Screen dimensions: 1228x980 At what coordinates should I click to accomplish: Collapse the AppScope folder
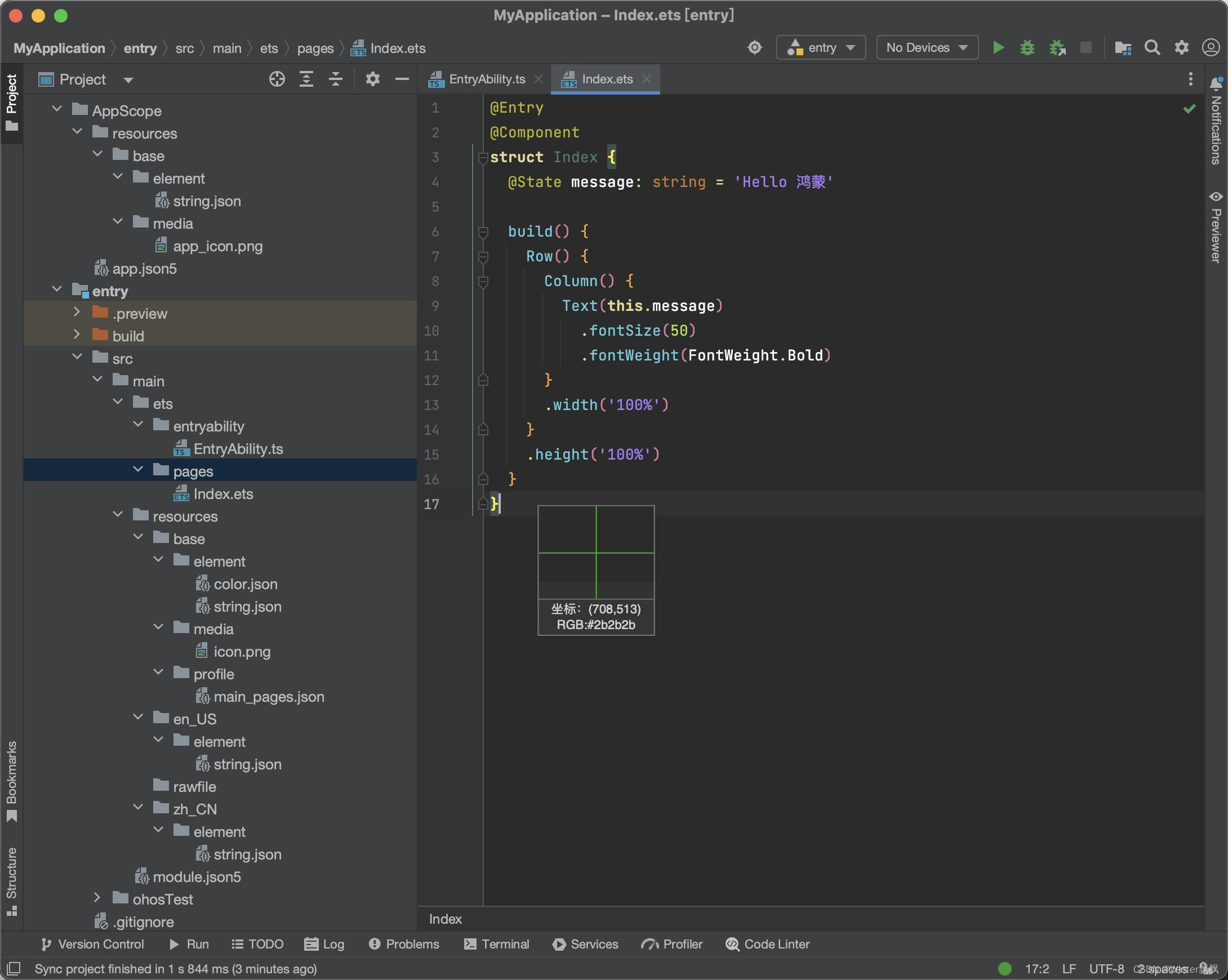click(57, 109)
